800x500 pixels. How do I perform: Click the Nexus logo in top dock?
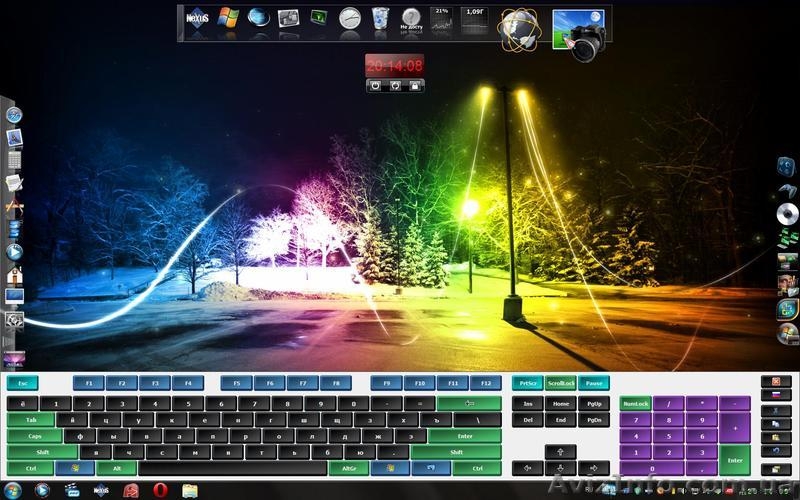pyautogui.click(x=198, y=18)
